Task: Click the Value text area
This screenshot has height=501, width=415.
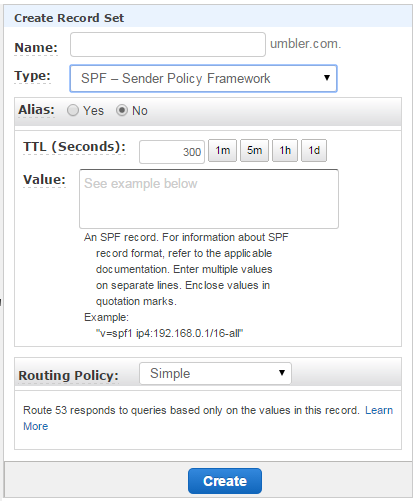Action: tap(209, 199)
